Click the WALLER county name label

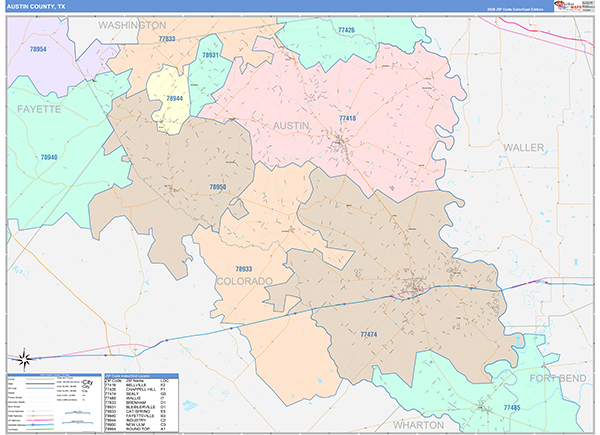[x=524, y=147]
